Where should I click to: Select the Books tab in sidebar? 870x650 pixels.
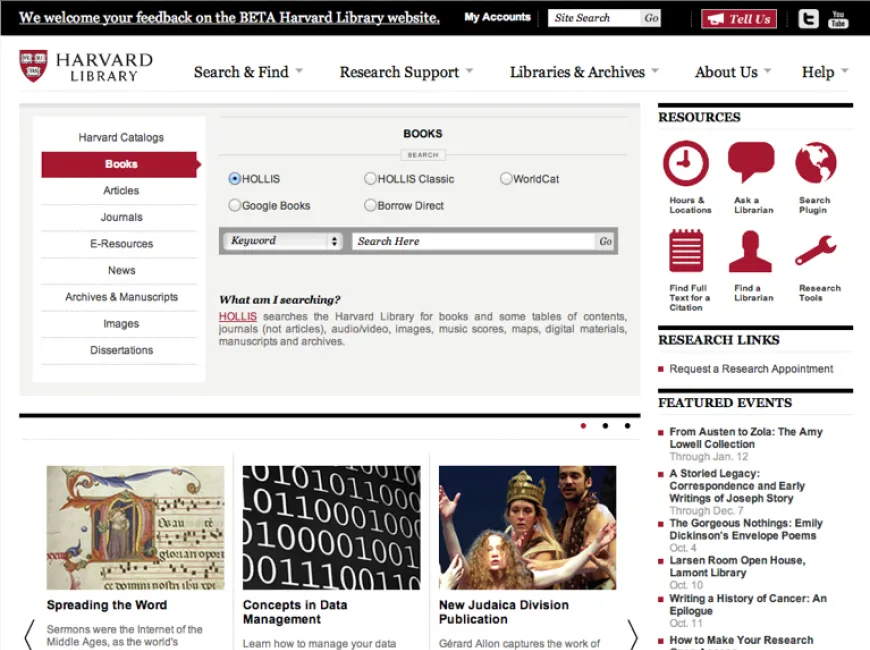pos(121,164)
